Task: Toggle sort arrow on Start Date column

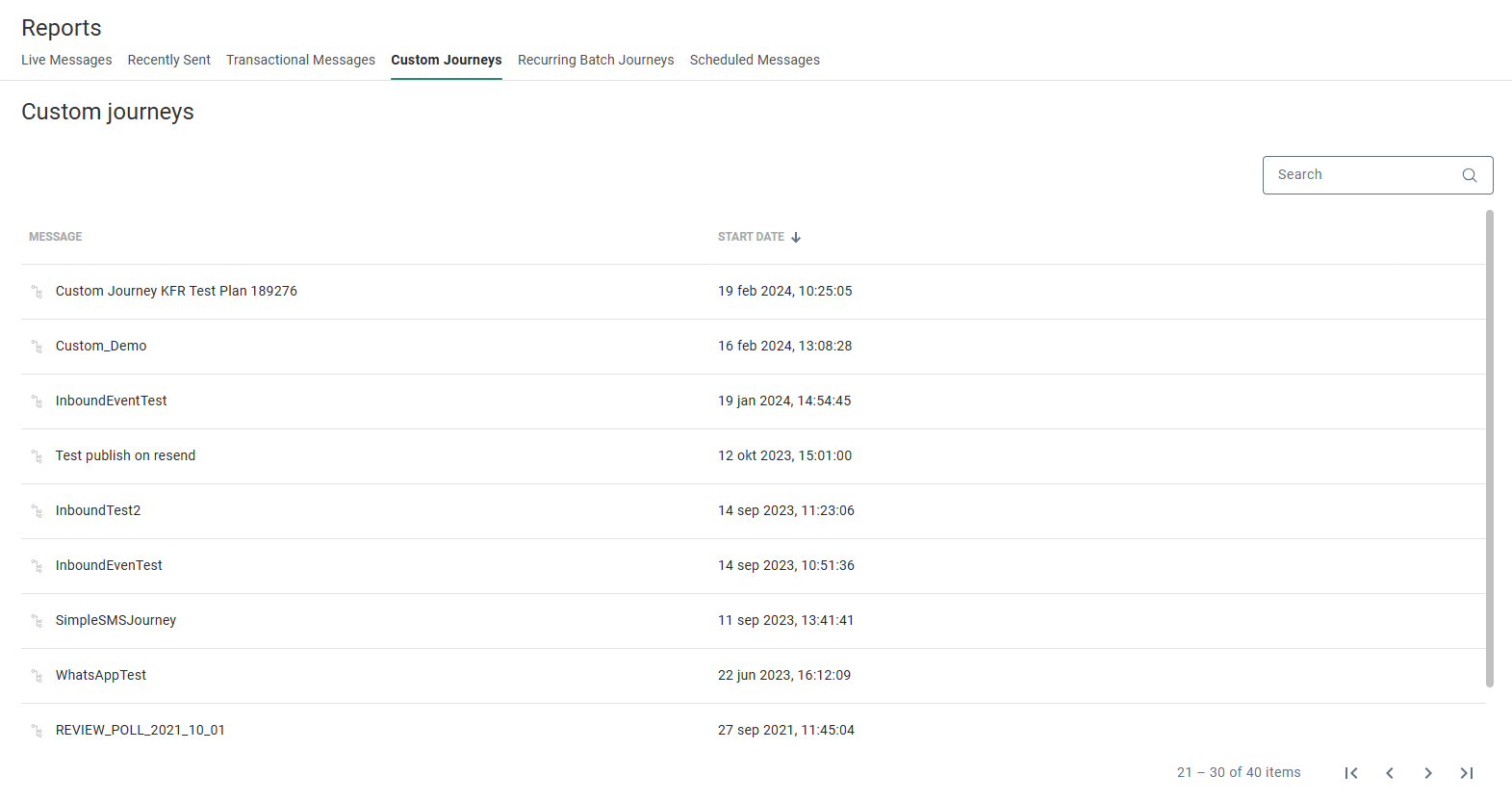Action: pyautogui.click(x=796, y=237)
